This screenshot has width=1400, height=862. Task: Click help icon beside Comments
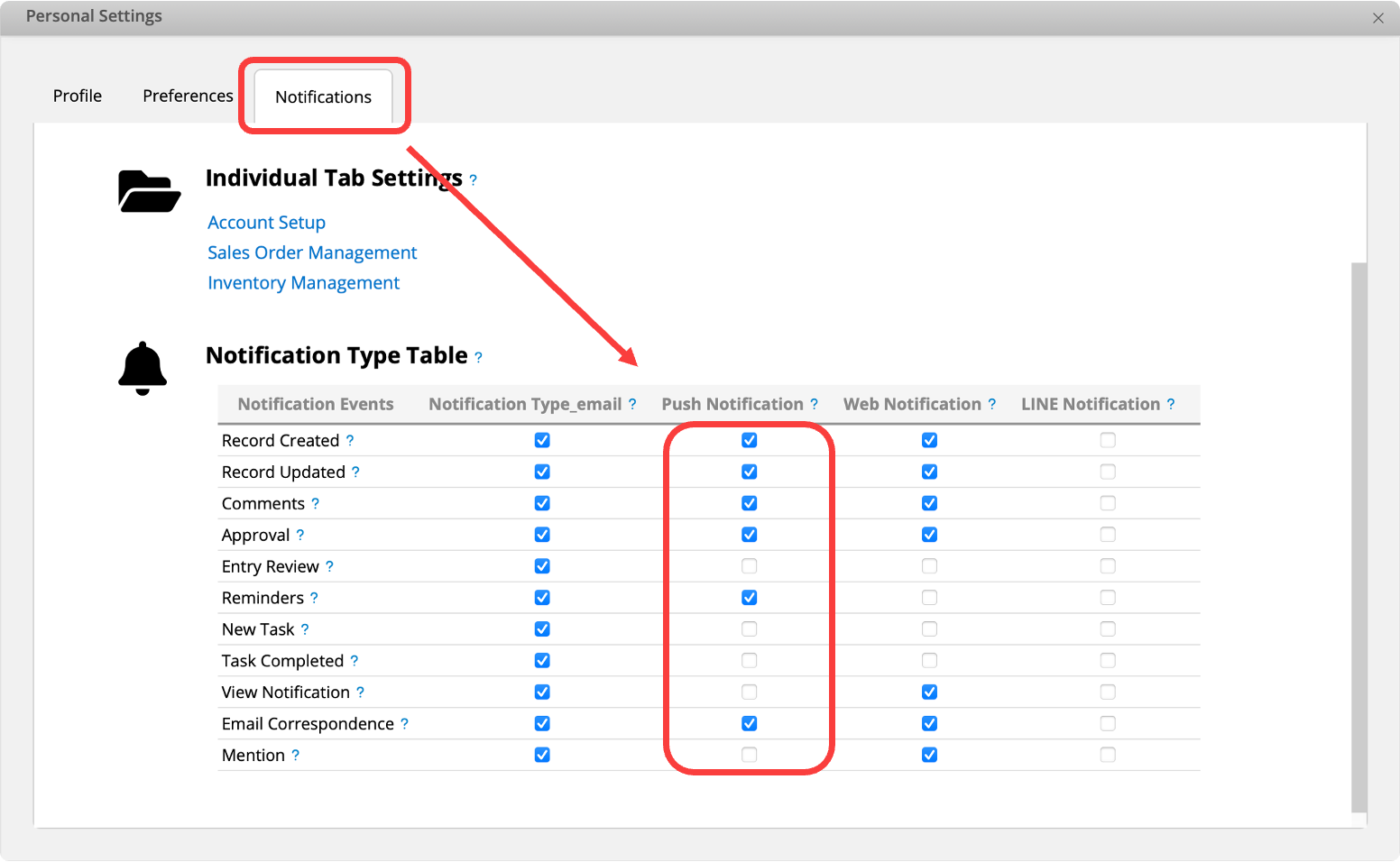pyautogui.click(x=315, y=503)
